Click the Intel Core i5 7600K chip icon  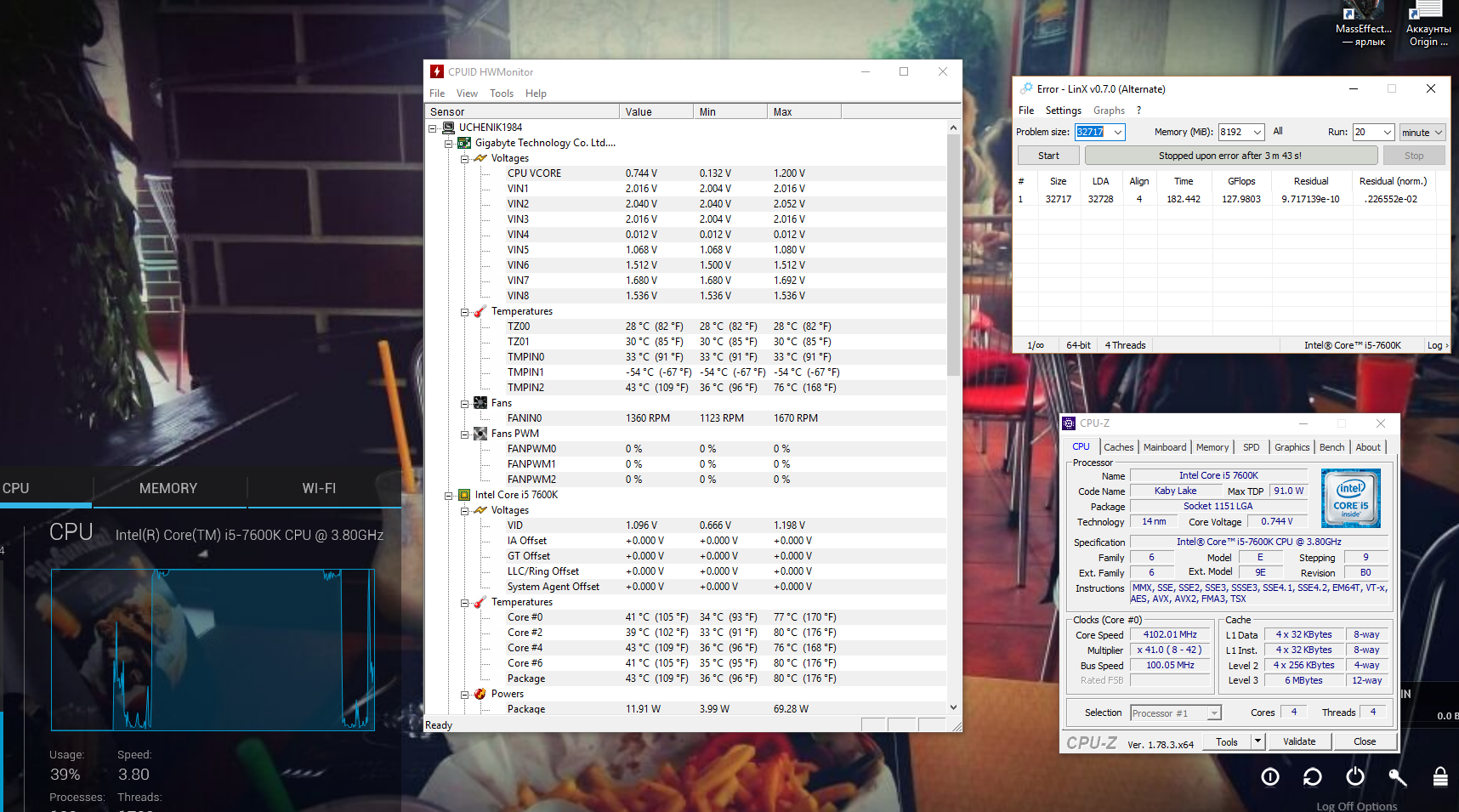(464, 495)
